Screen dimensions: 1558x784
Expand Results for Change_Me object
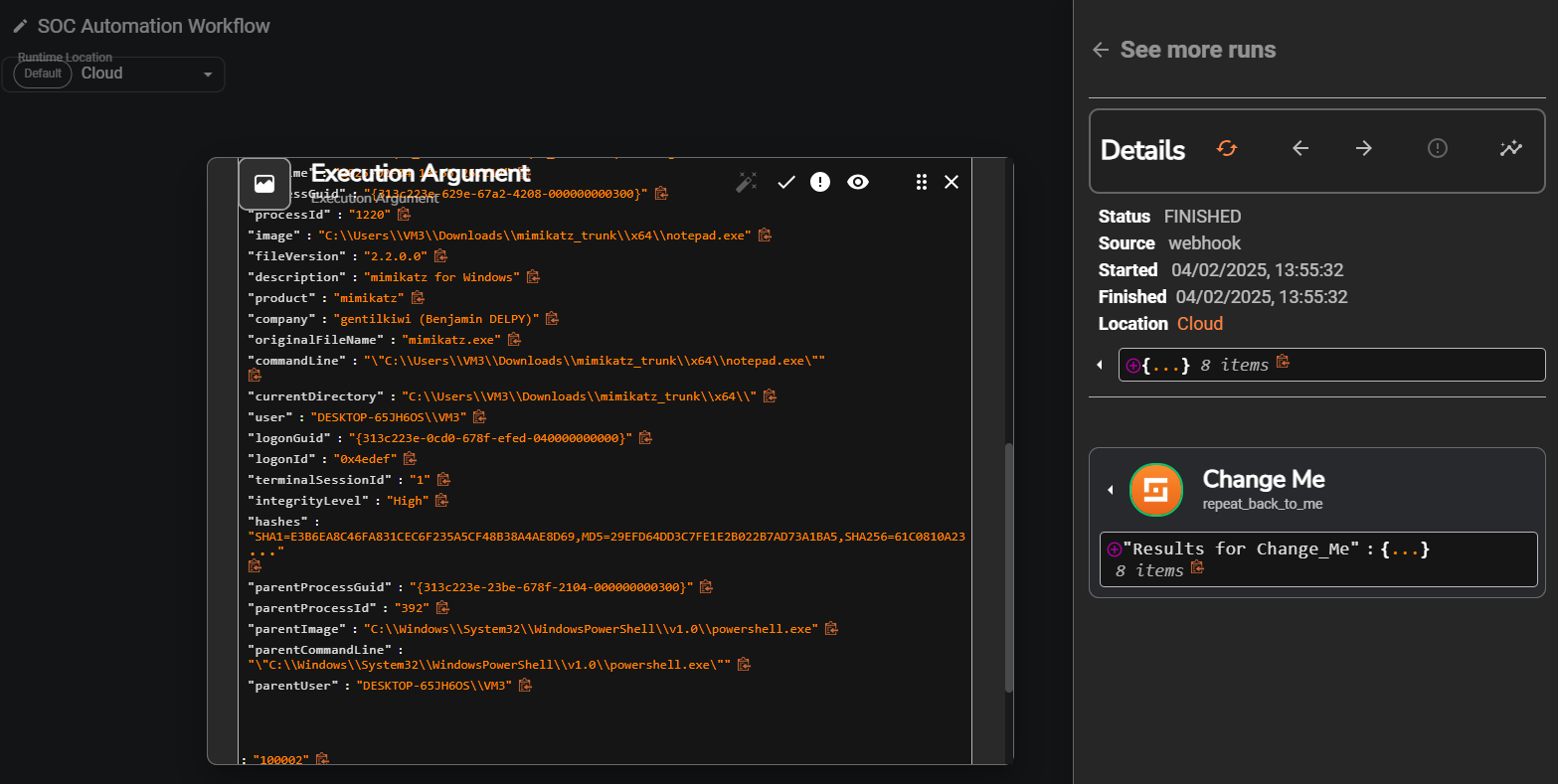click(x=1115, y=549)
